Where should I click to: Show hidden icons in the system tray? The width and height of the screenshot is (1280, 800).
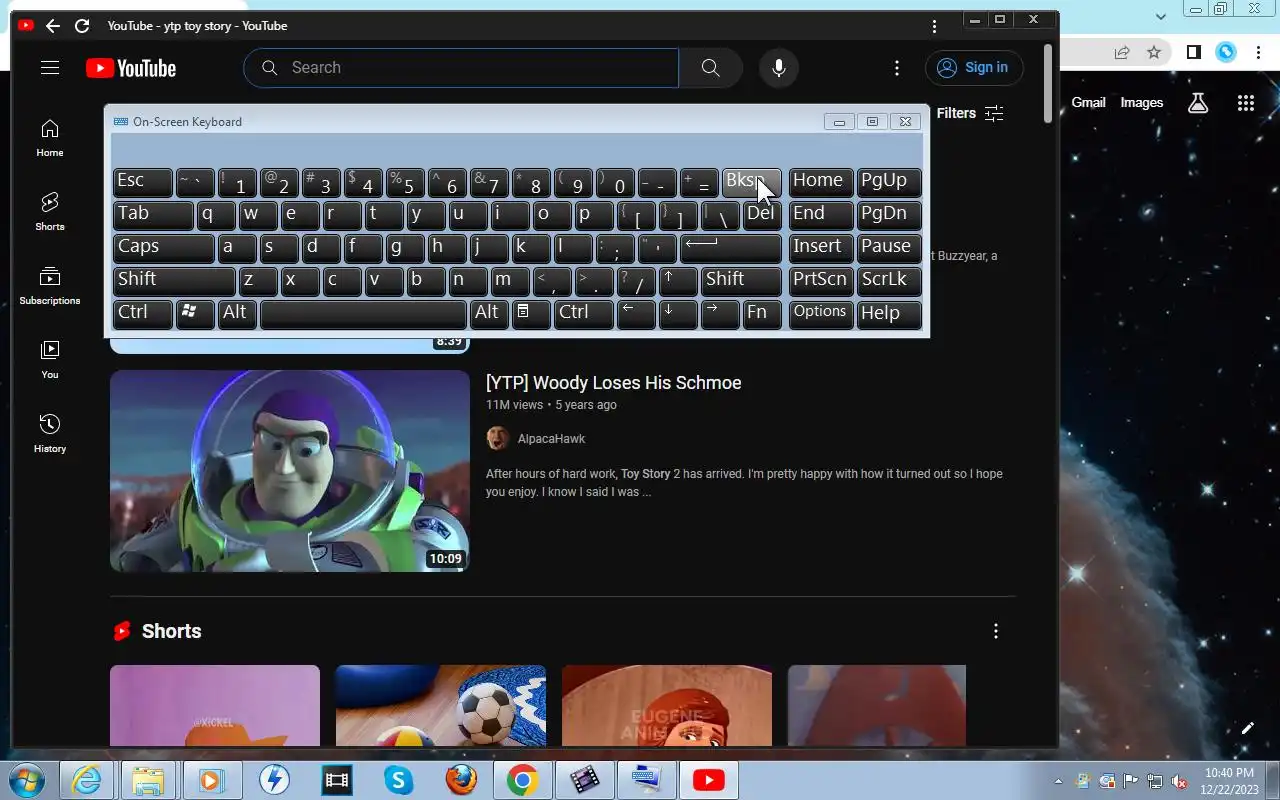click(x=1058, y=781)
